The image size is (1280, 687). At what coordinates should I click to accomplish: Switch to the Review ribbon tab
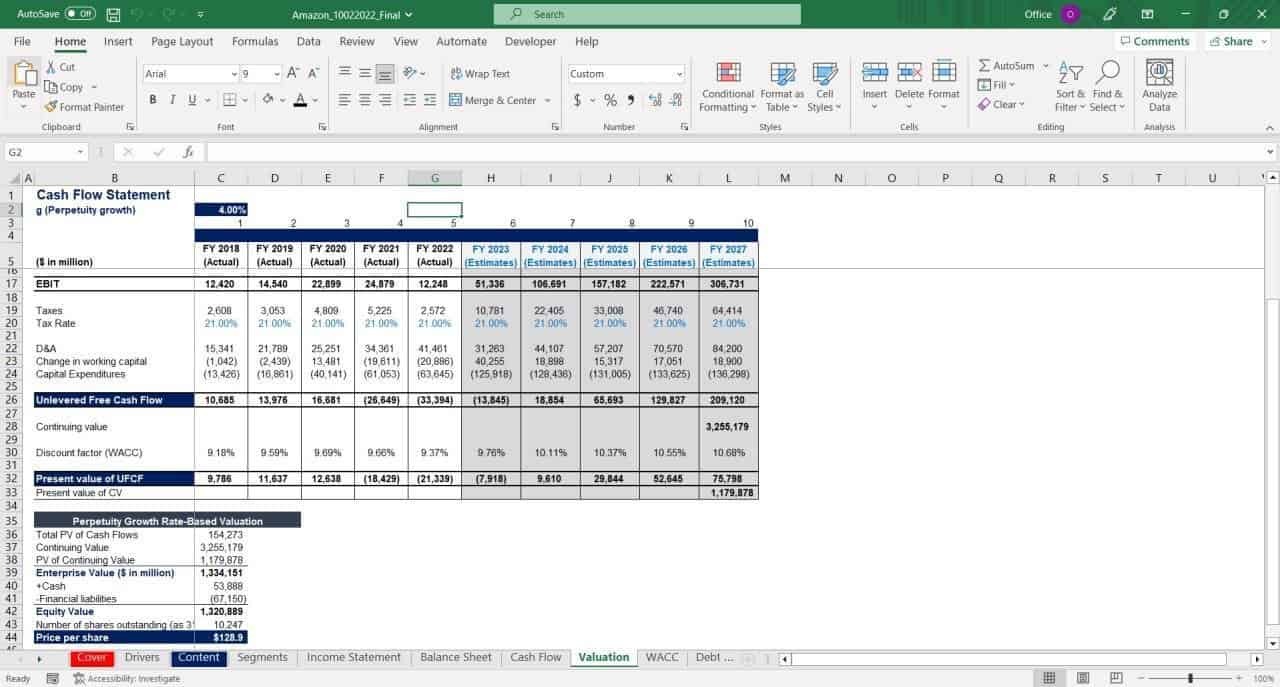(x=357, y=41)
